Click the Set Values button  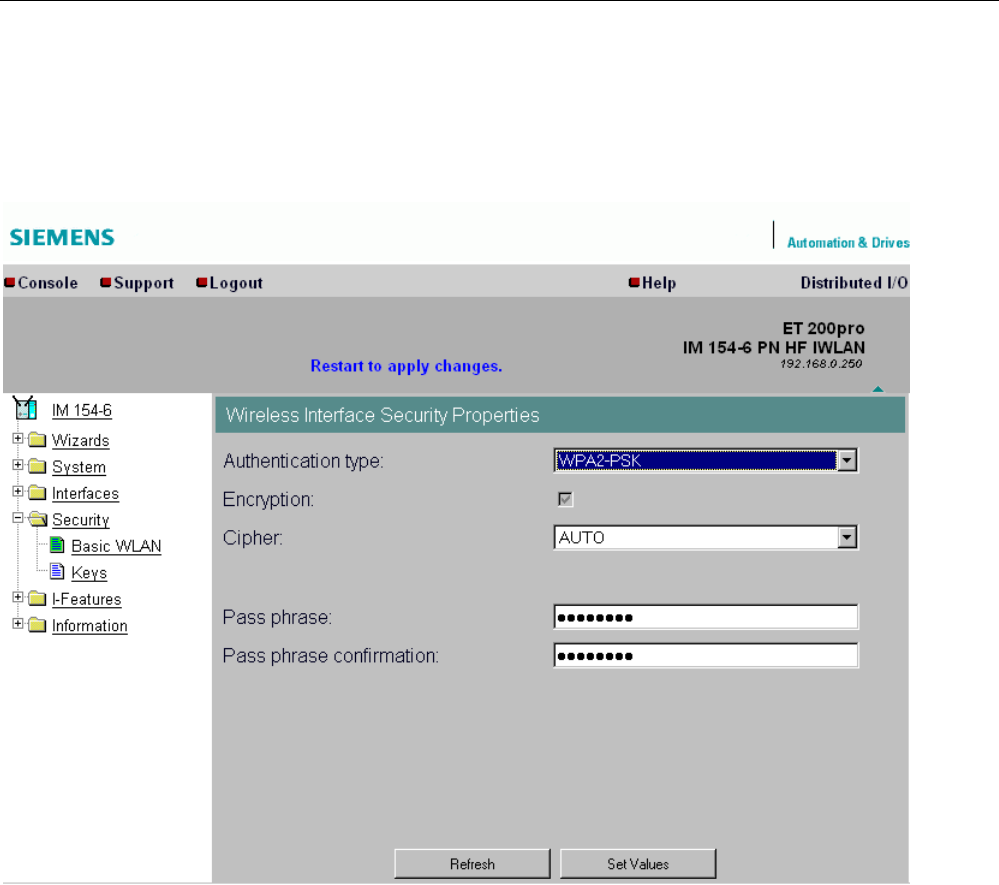(638, 864)
